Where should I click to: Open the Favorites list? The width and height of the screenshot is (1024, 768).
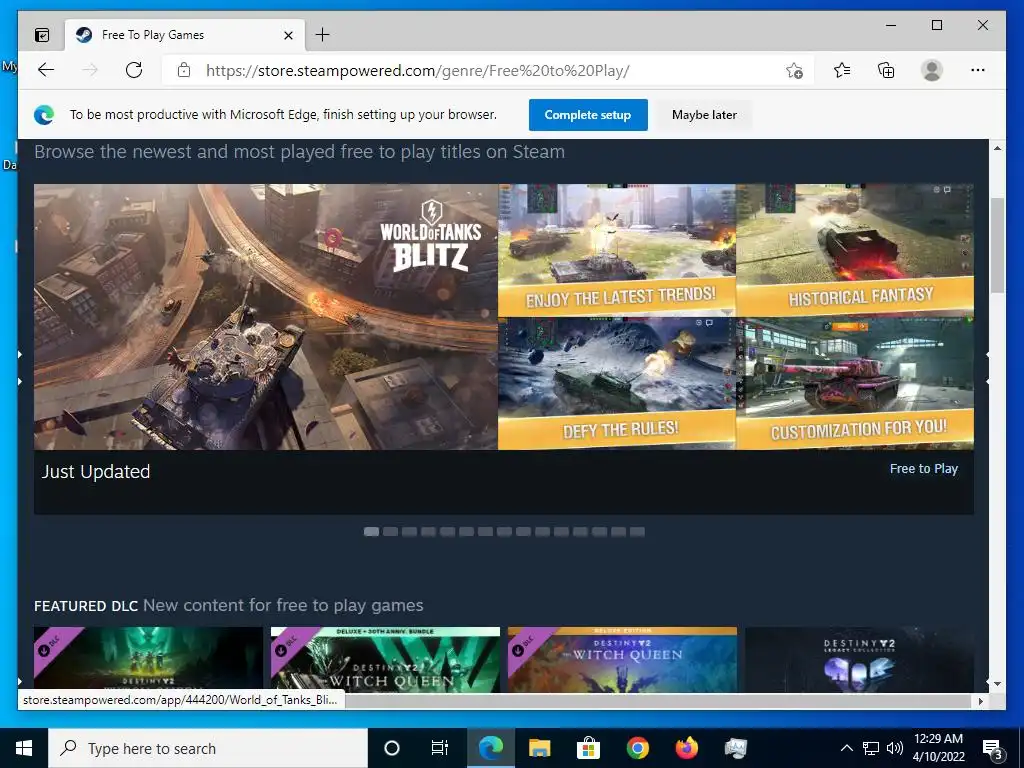(842, 70)
